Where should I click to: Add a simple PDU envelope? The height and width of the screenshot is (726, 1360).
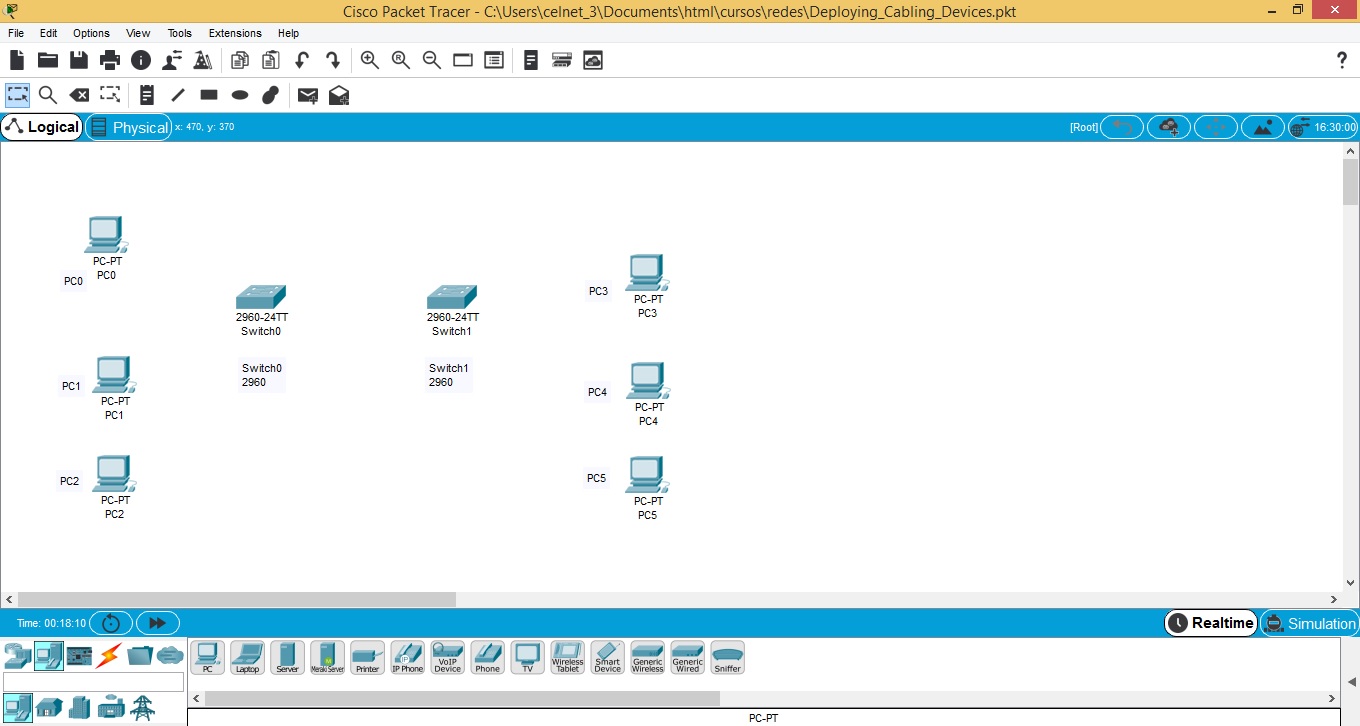coord(308,95)
